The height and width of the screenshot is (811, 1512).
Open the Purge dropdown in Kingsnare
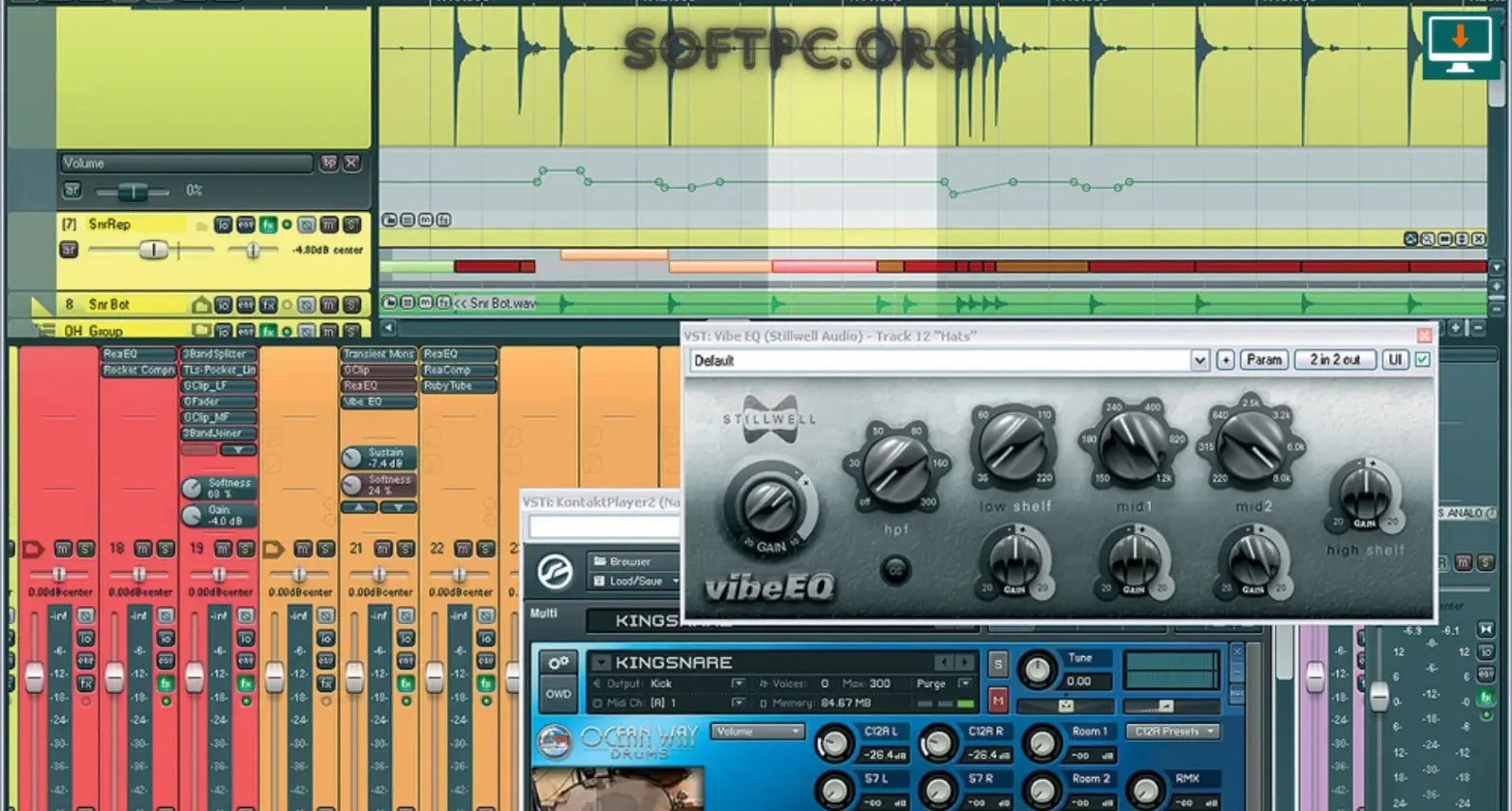(965, 683)
